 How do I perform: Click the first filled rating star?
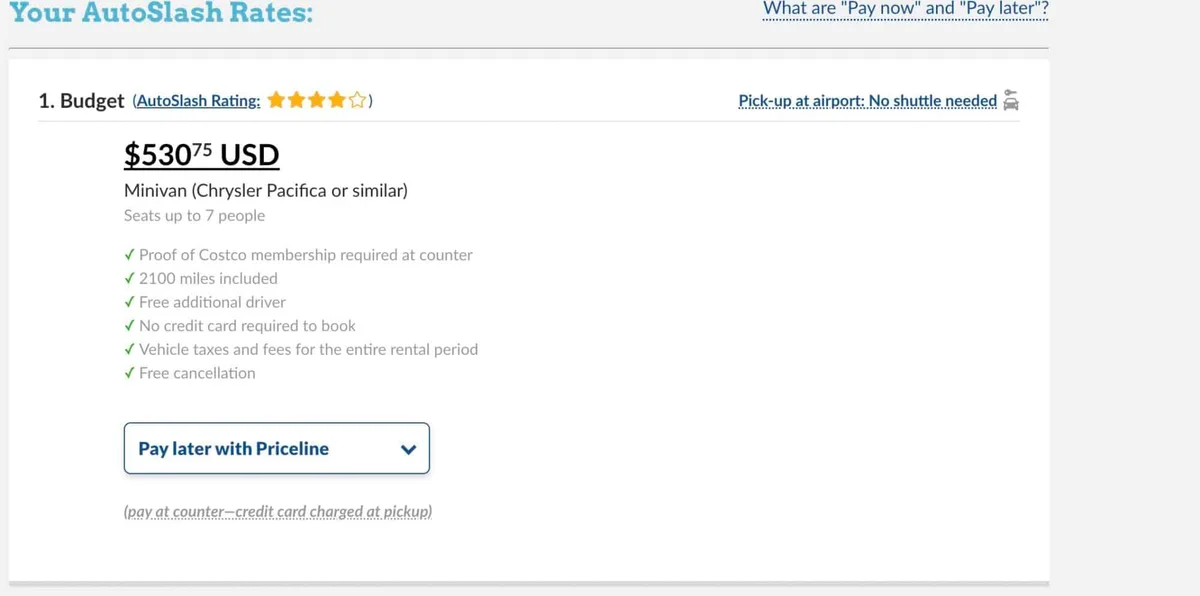276,101
